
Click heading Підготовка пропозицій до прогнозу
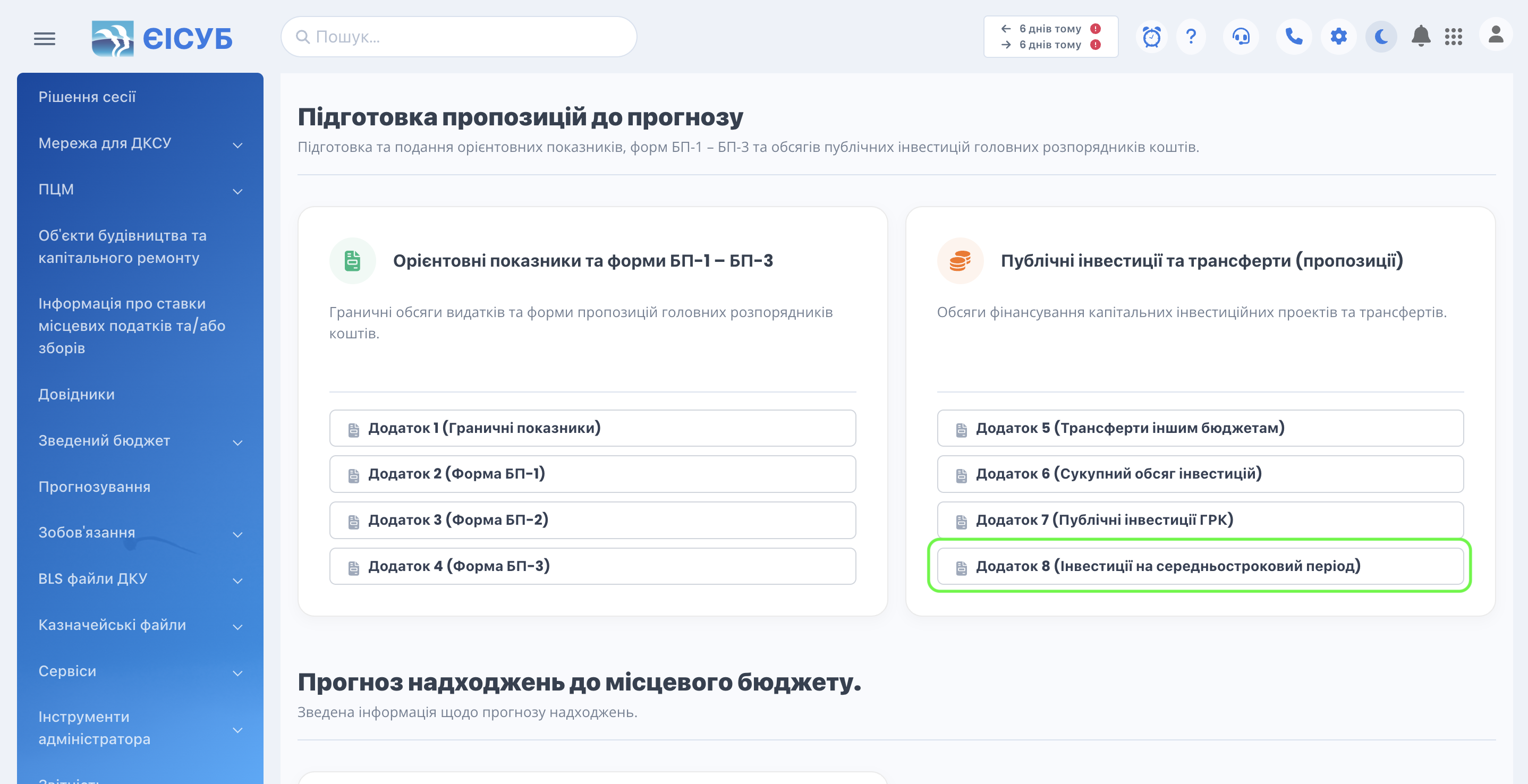pos(520,117)
